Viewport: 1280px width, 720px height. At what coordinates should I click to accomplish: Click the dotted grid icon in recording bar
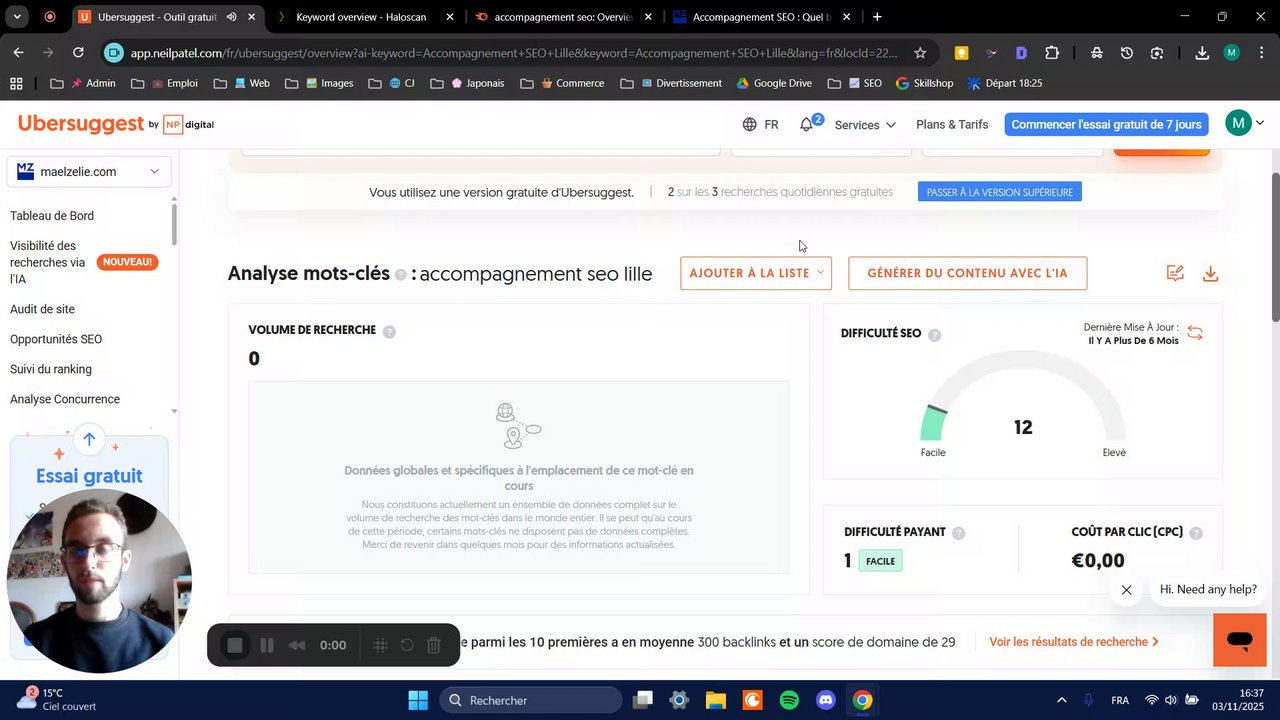point(380,646)
